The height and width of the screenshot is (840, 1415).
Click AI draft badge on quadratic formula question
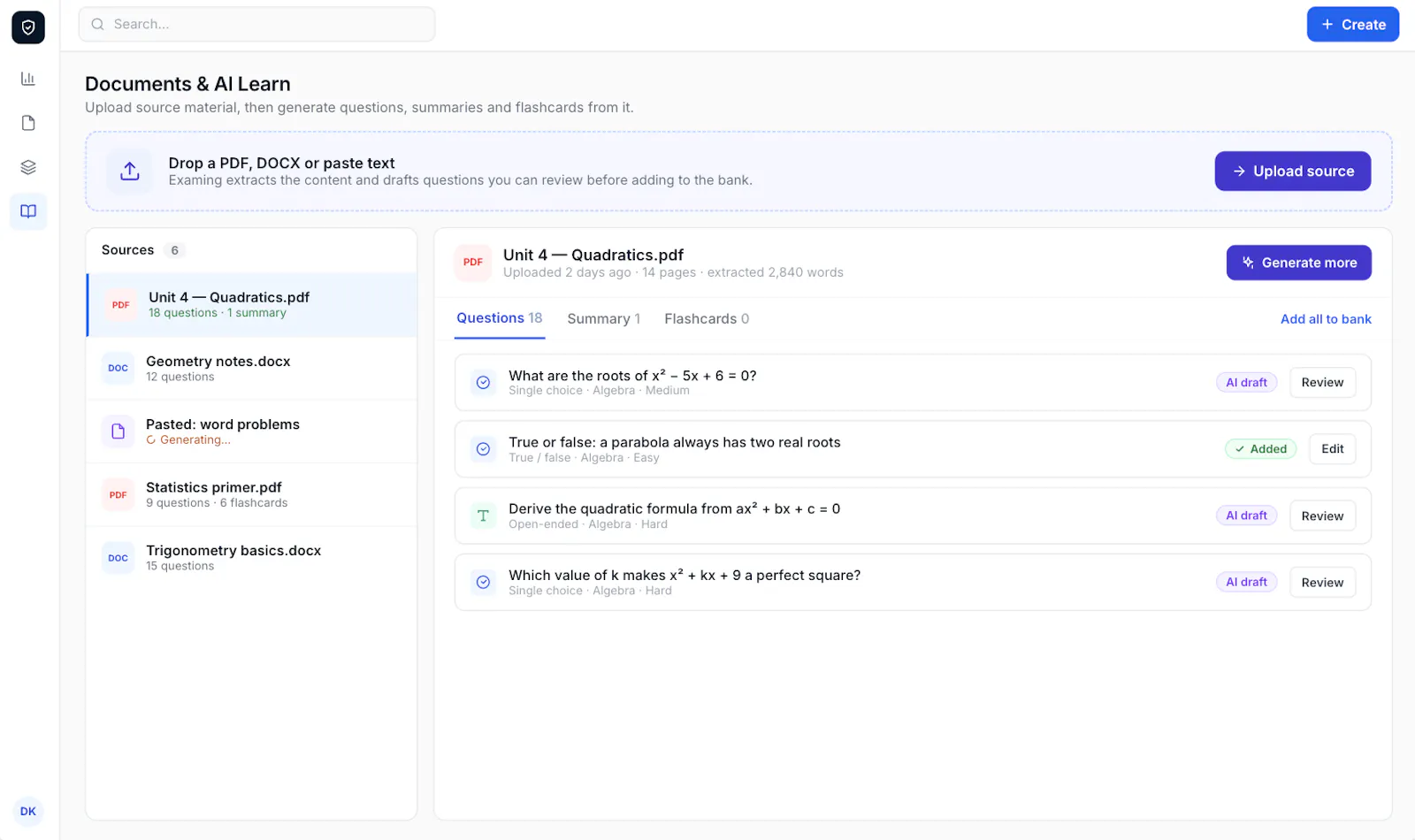click(1246, 515)
